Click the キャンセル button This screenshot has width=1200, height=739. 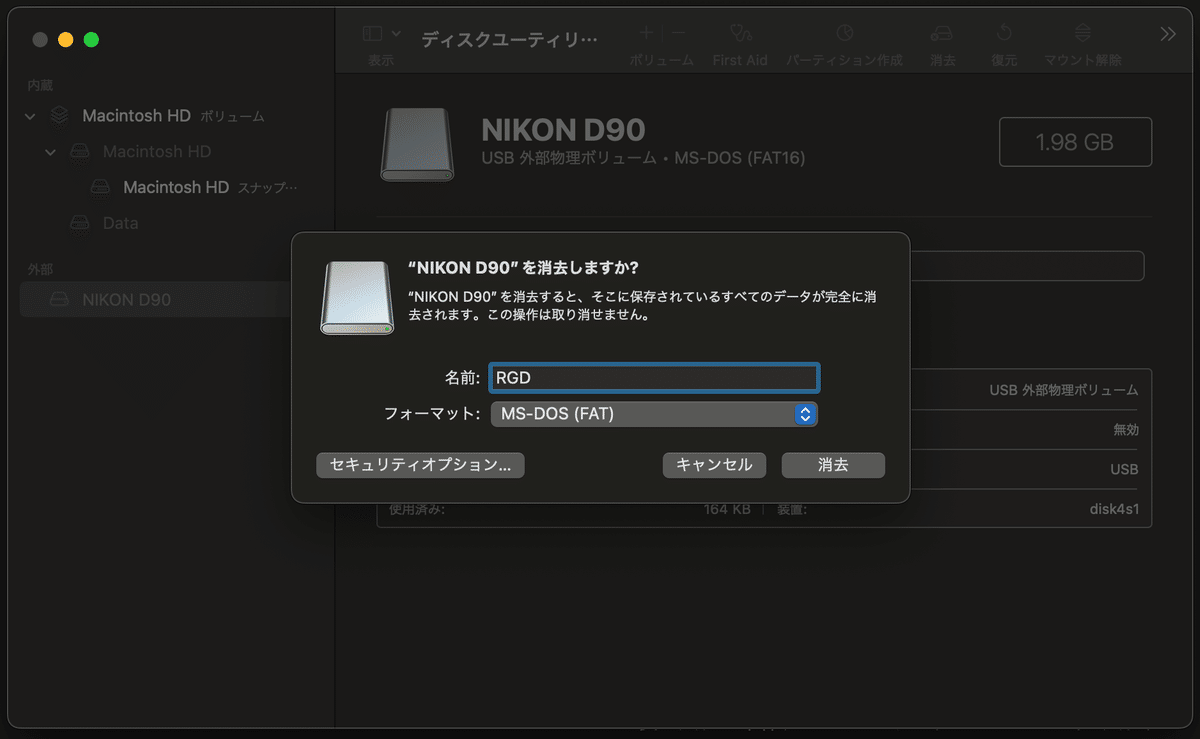pos(714,465)
